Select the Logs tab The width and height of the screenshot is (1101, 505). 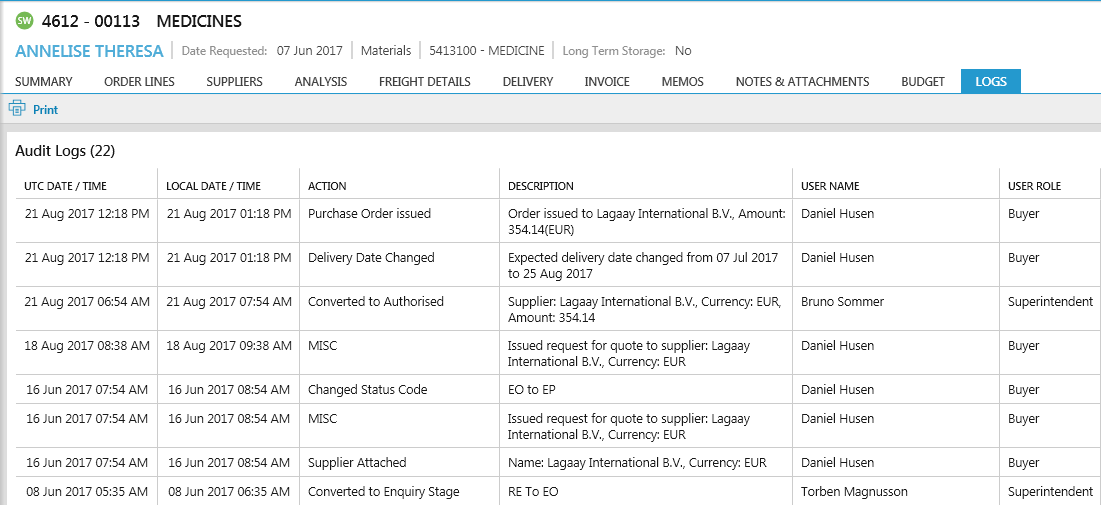[x=990, y=82]
